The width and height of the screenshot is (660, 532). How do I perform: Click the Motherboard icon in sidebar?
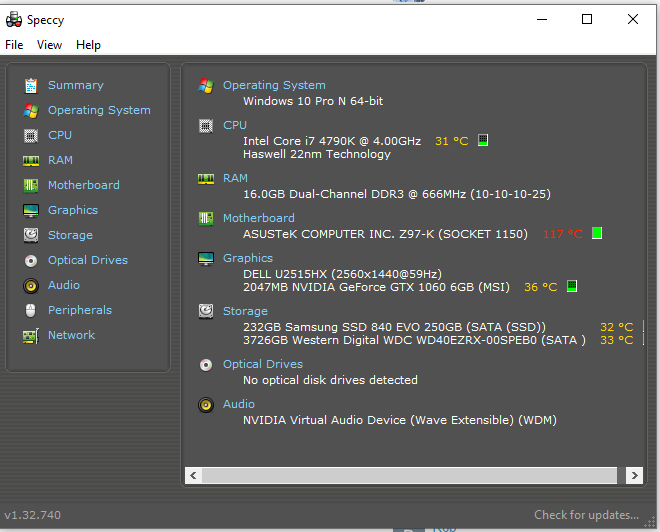tap(31, 185)
